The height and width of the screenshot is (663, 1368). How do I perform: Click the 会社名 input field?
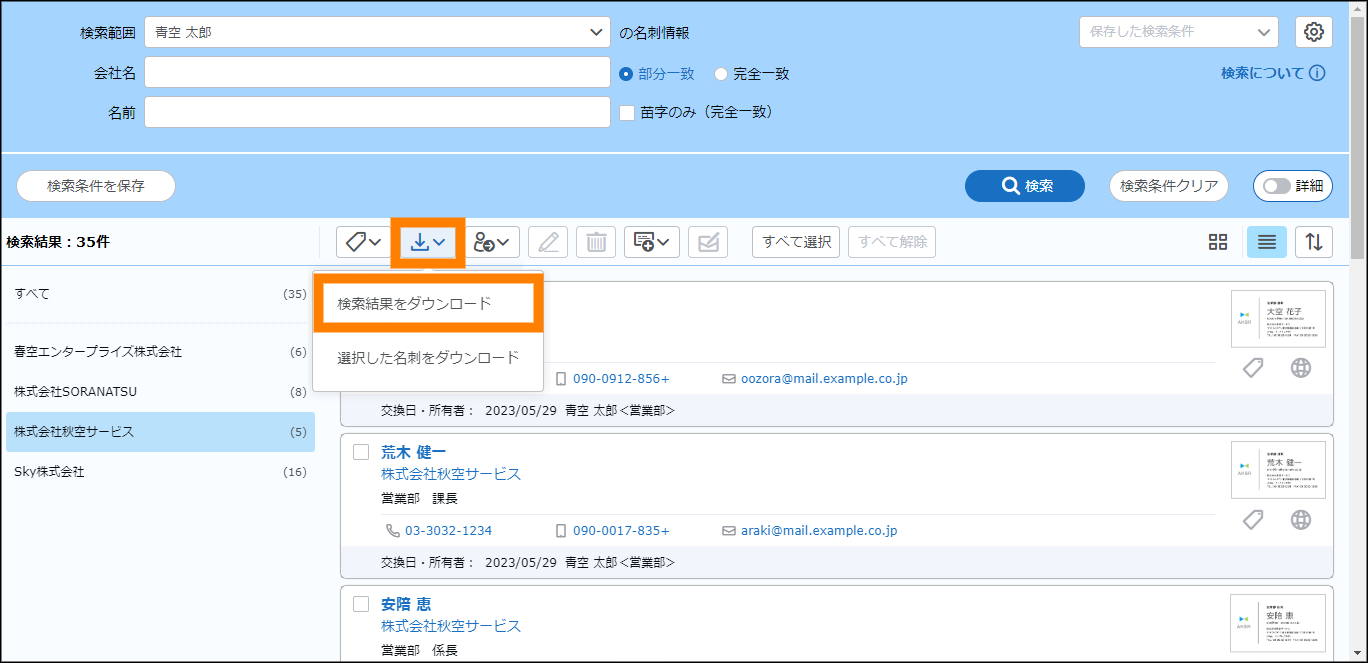pos(377,73)
